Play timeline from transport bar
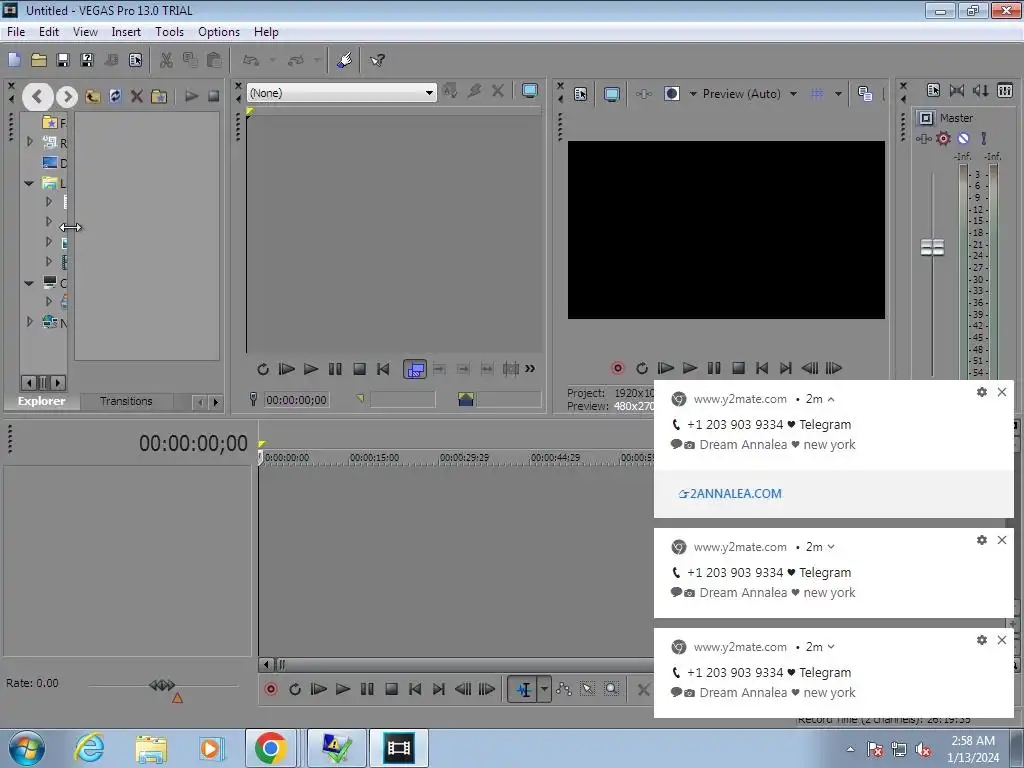This screenshot has height=768, width=1024. 342,689
